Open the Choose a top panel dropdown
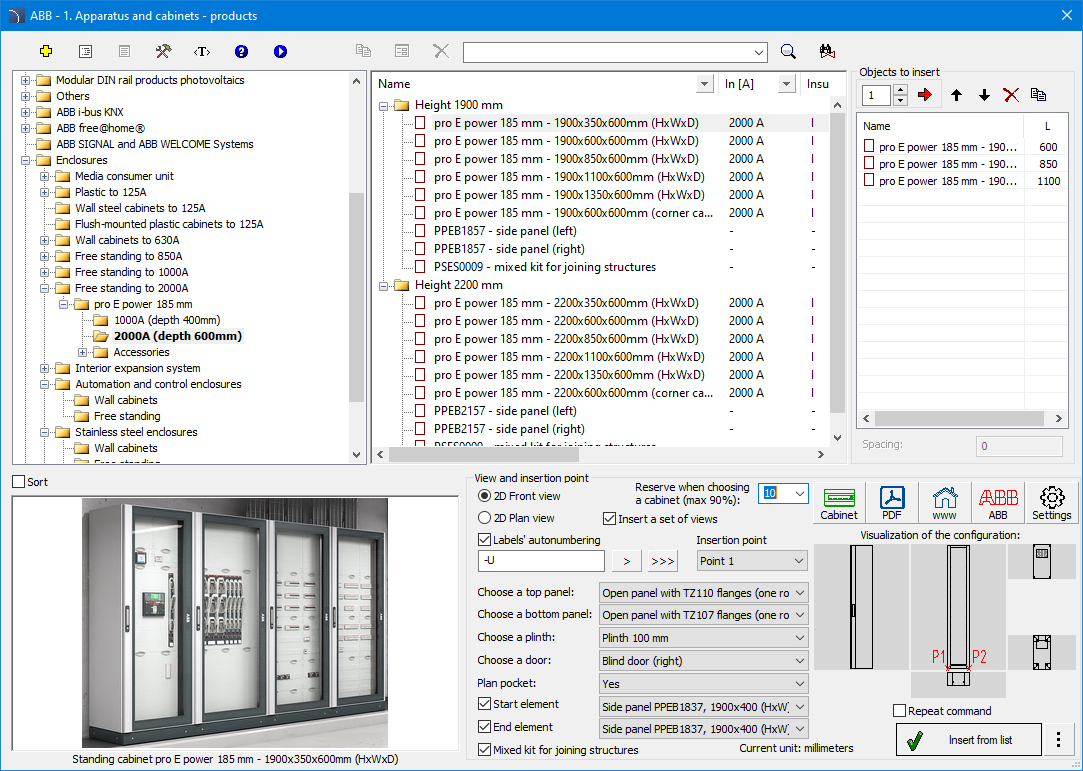 pyautogui.click(x=704, y=593)
